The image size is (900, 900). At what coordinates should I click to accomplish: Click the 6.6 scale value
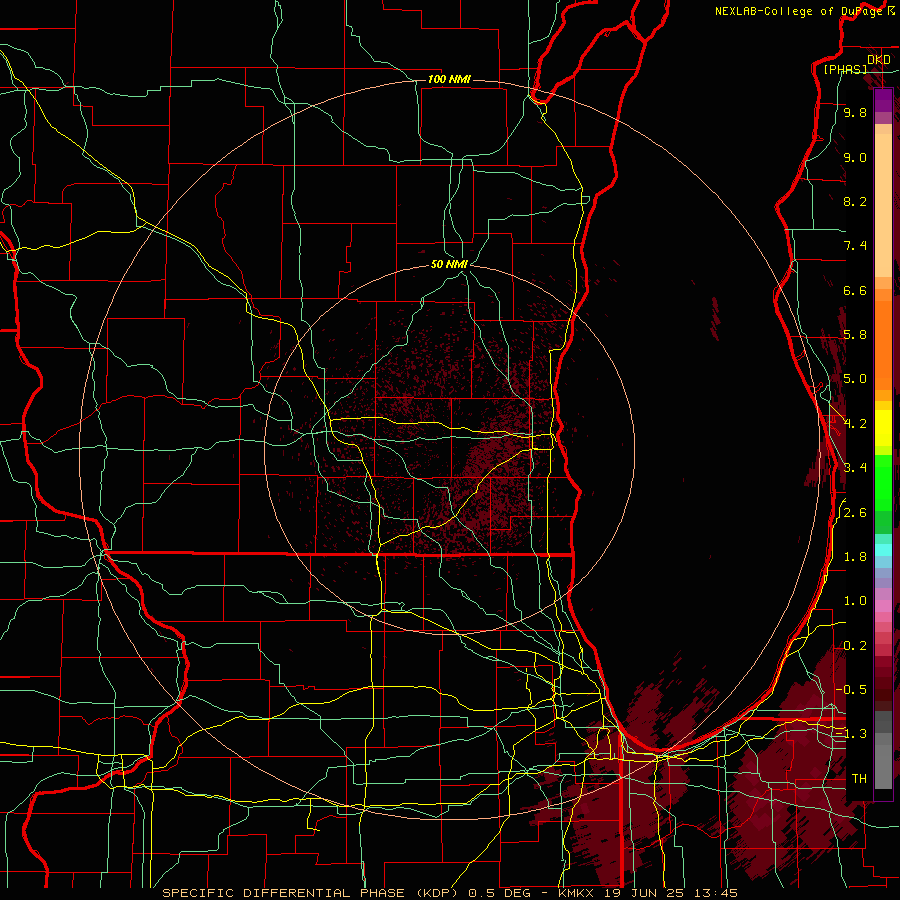855,290
